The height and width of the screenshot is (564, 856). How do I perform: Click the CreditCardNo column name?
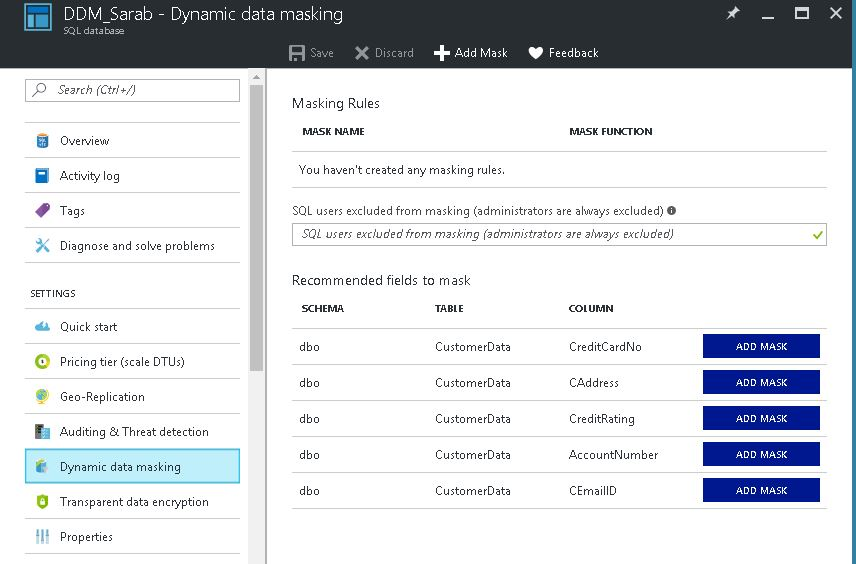click(605, 347)
